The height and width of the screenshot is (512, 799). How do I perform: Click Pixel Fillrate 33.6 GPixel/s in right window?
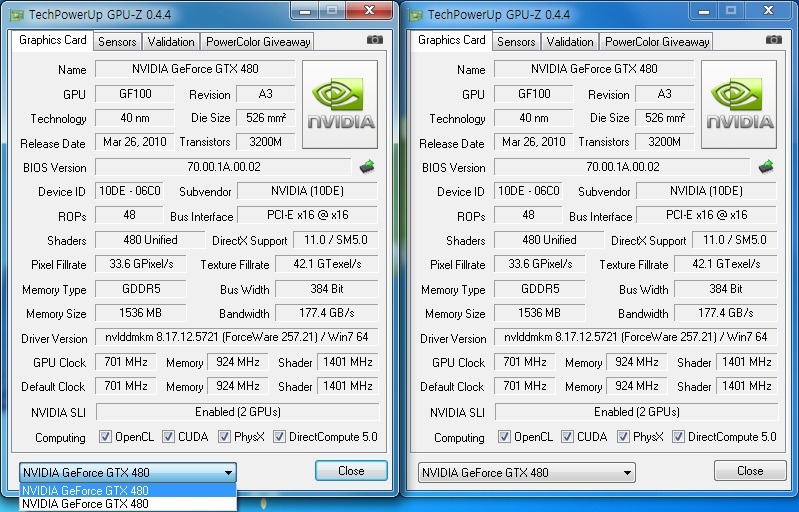point(539,264)
